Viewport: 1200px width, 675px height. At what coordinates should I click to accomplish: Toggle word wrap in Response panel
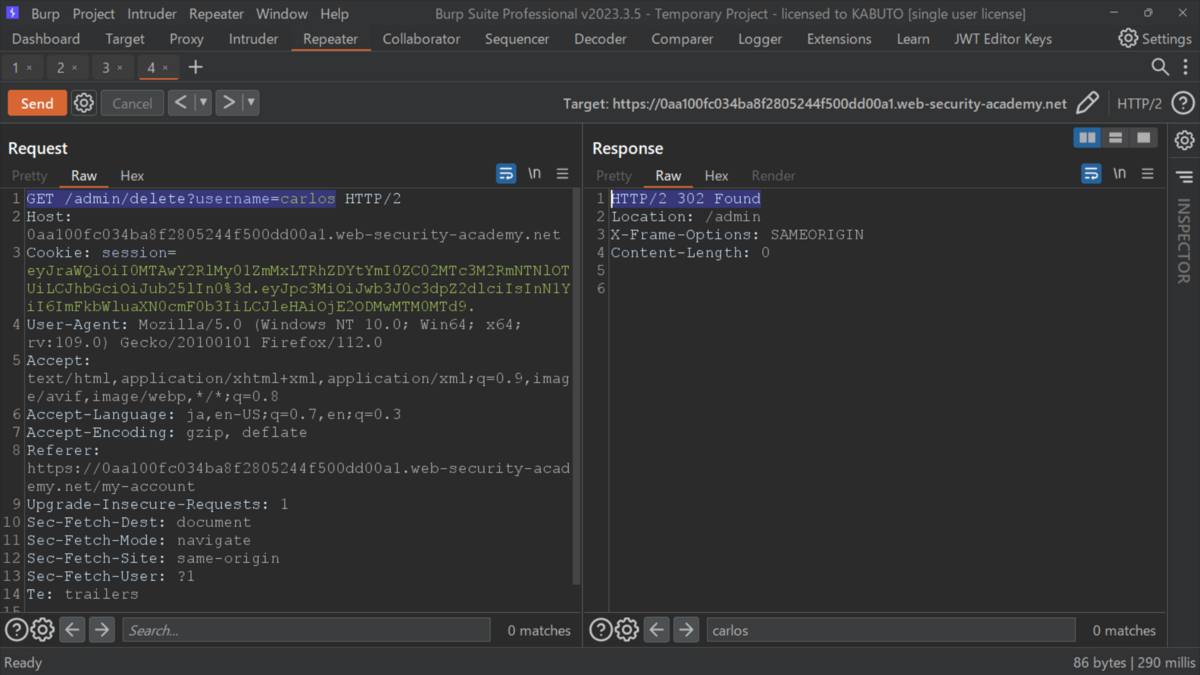tap(1091, 174)
